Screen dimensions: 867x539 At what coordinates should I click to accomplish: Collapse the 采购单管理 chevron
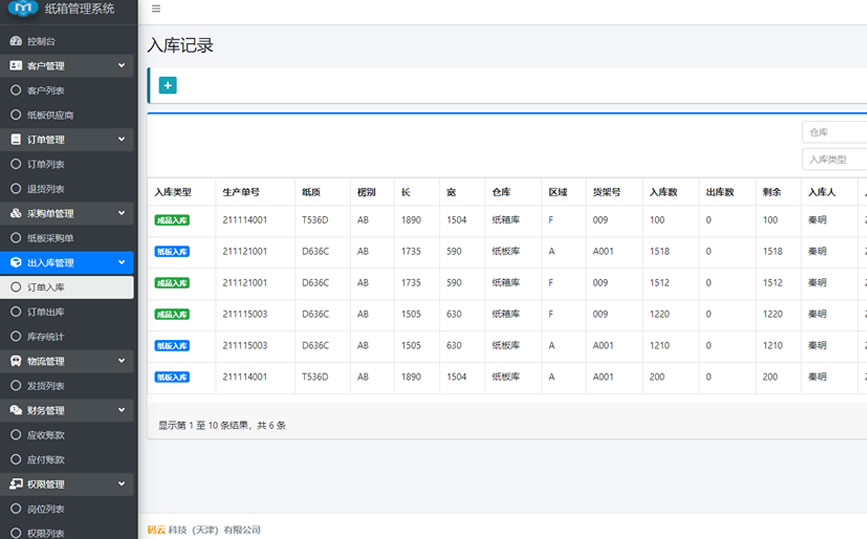(x=121, y=213)
